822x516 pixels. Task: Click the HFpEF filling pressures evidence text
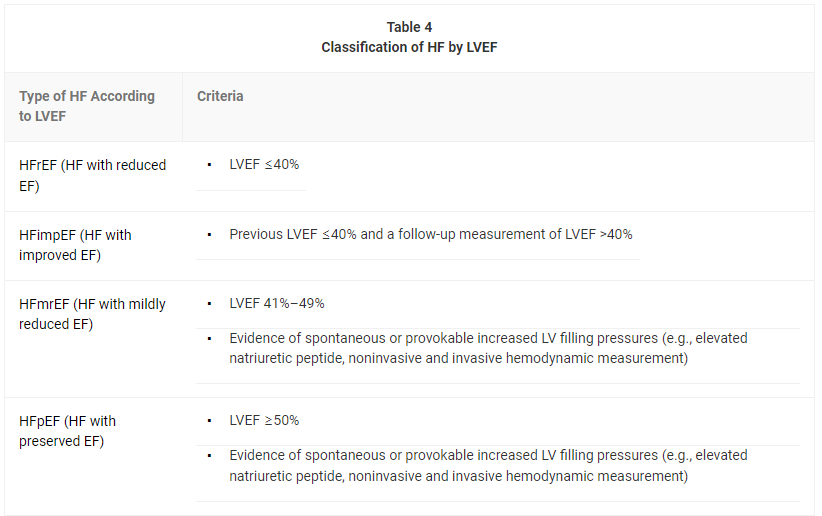(488, 466)
